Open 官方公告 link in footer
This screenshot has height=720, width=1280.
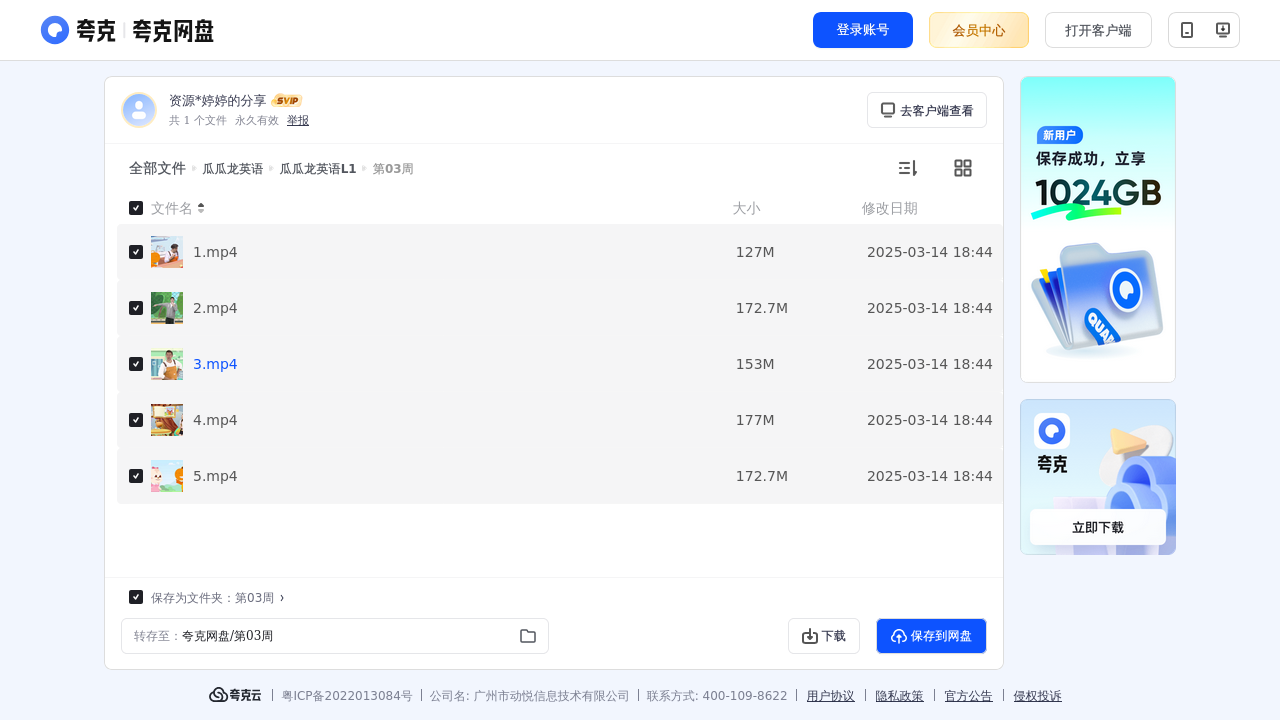tap(969, 695)
